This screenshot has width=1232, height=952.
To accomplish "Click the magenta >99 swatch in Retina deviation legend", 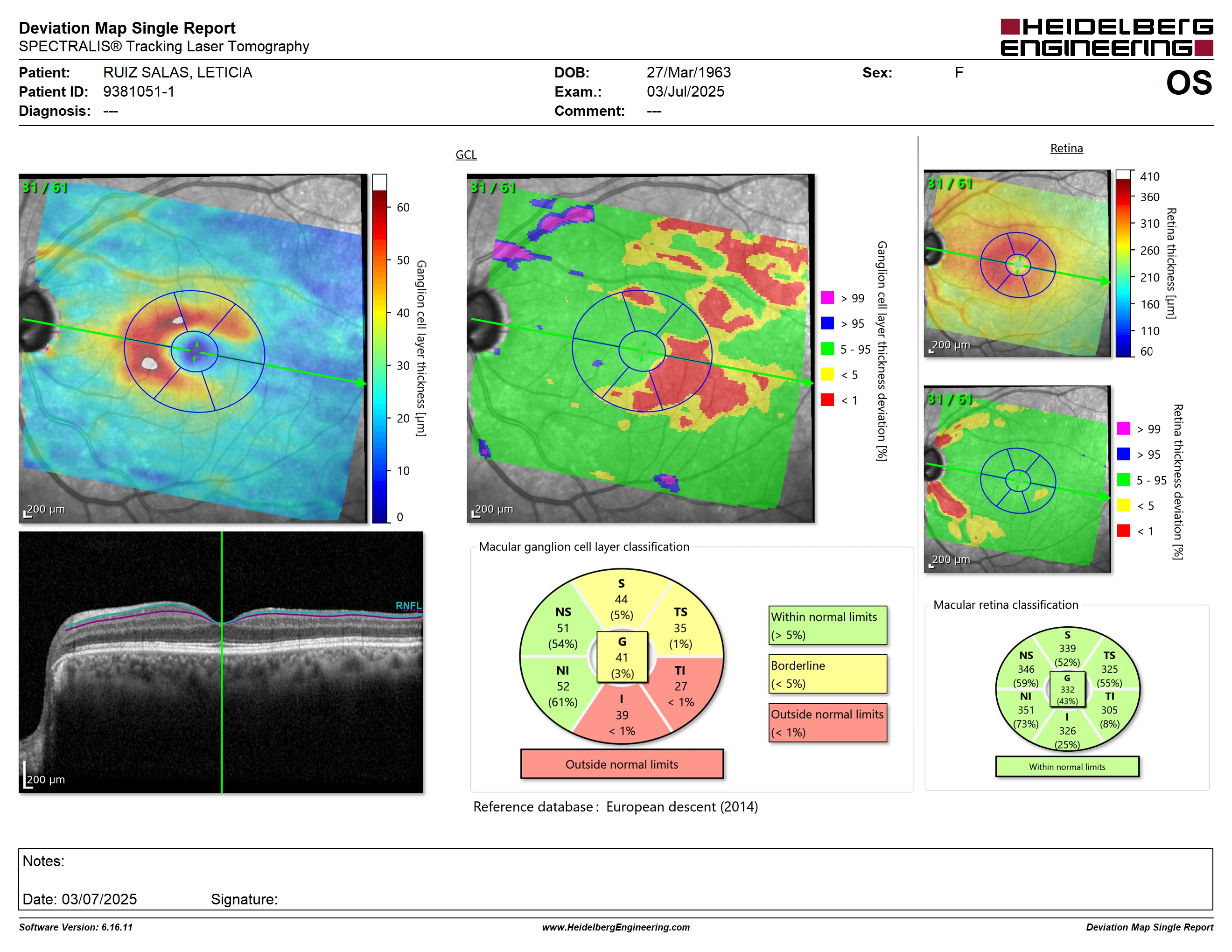I will 1123,428.
